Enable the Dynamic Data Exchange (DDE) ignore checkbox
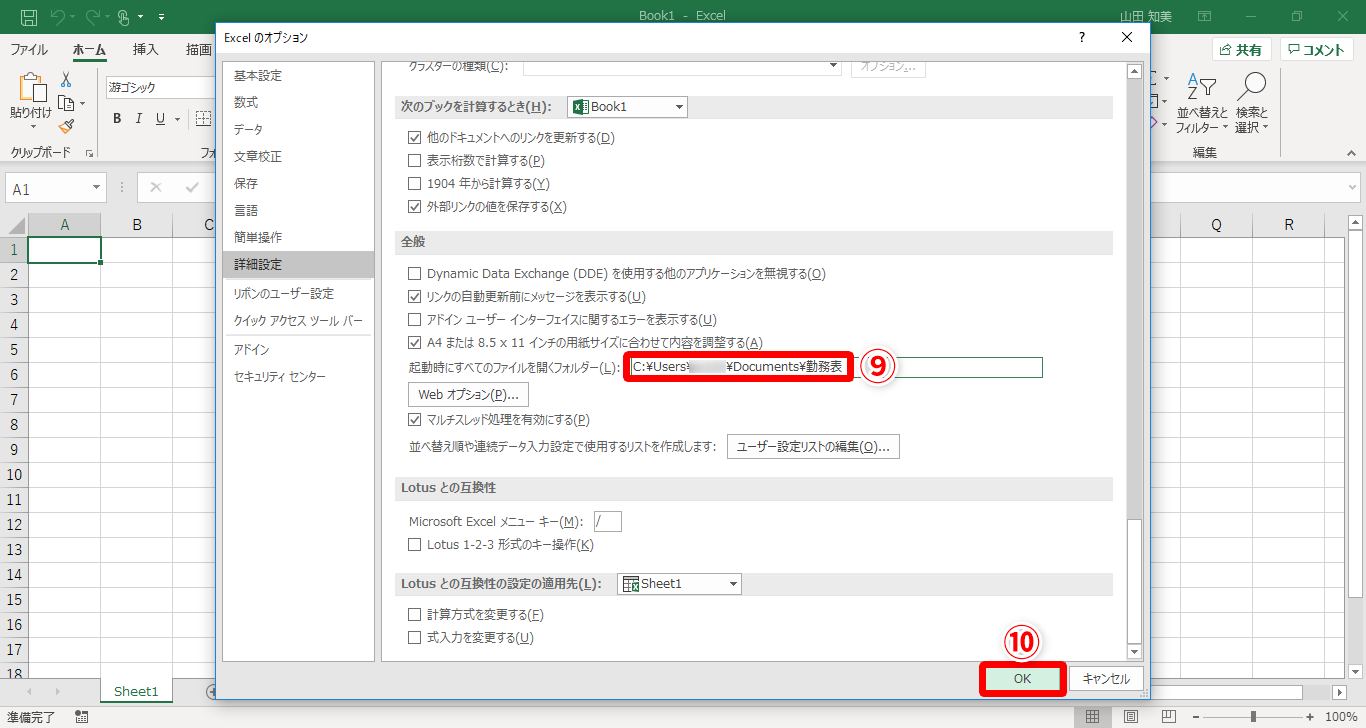The height and width of the screenshot is (728, 1366). [415, 273]
